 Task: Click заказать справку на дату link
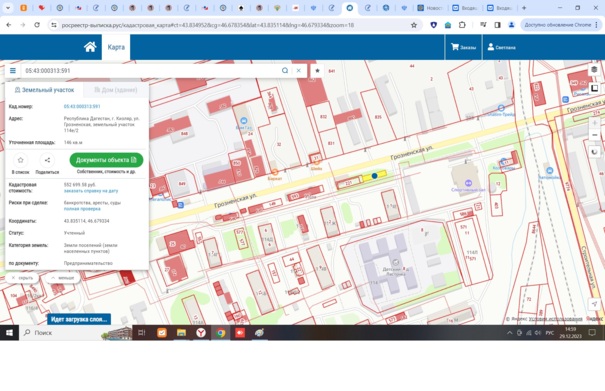[91, 191]
